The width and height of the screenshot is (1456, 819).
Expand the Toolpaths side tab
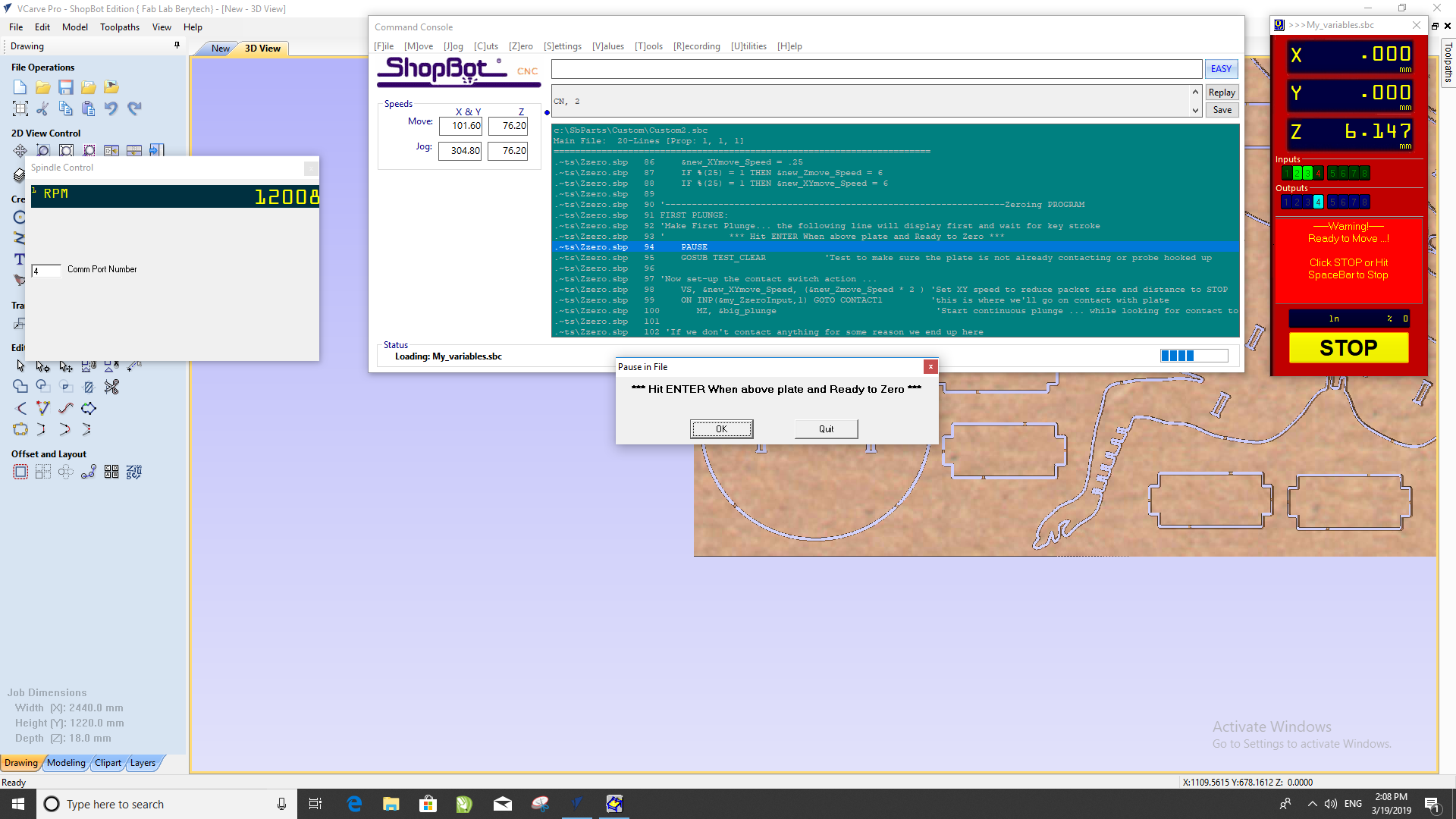point(1448,63)
